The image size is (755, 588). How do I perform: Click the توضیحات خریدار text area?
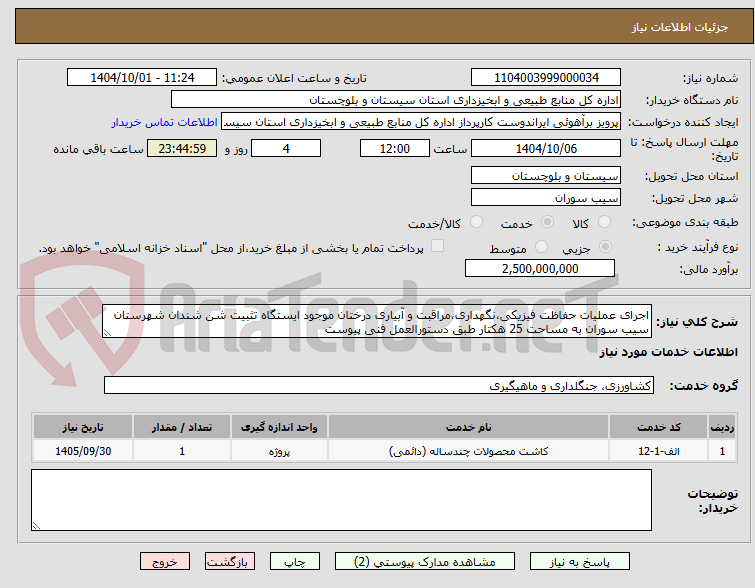tap(341, 500)
